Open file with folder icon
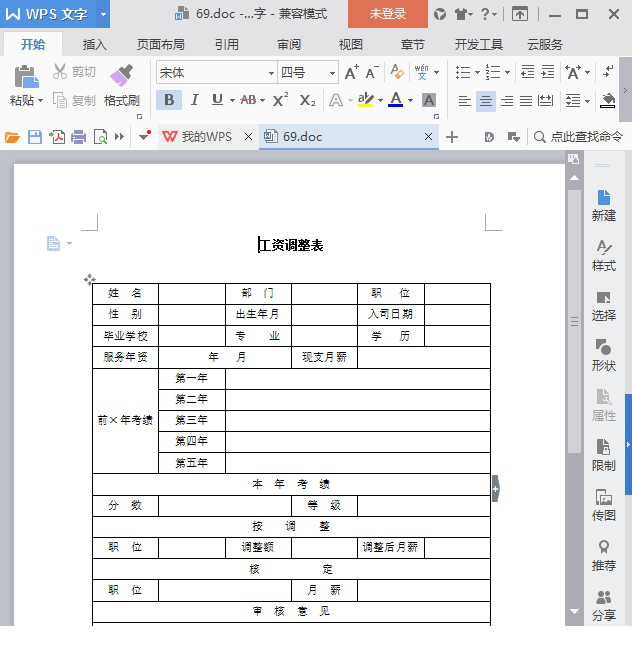Image resolution: width=632 pixels, height=651 pixels. click(12, 137)
